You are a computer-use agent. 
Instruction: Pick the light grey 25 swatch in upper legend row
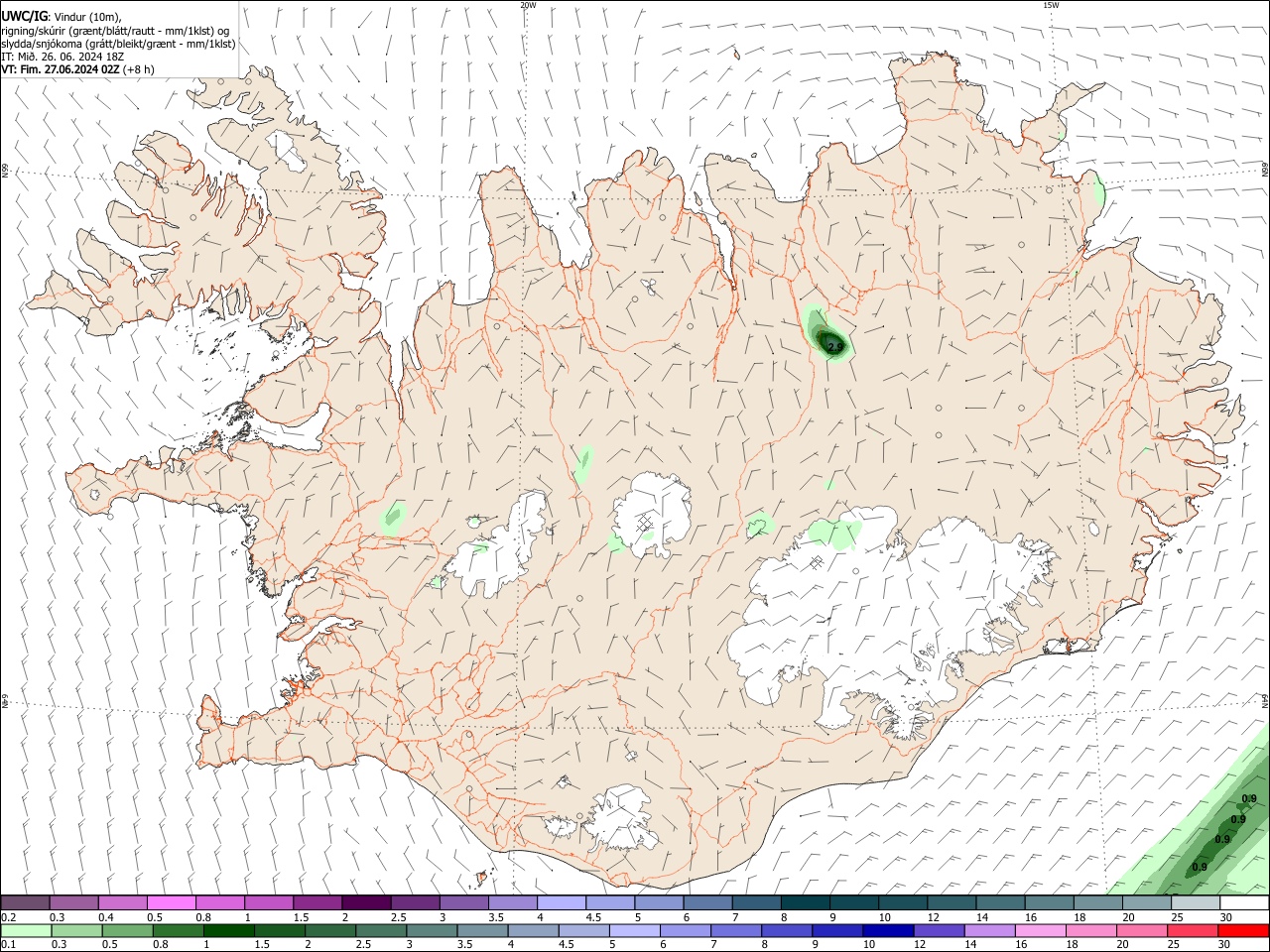(1196, 903)
